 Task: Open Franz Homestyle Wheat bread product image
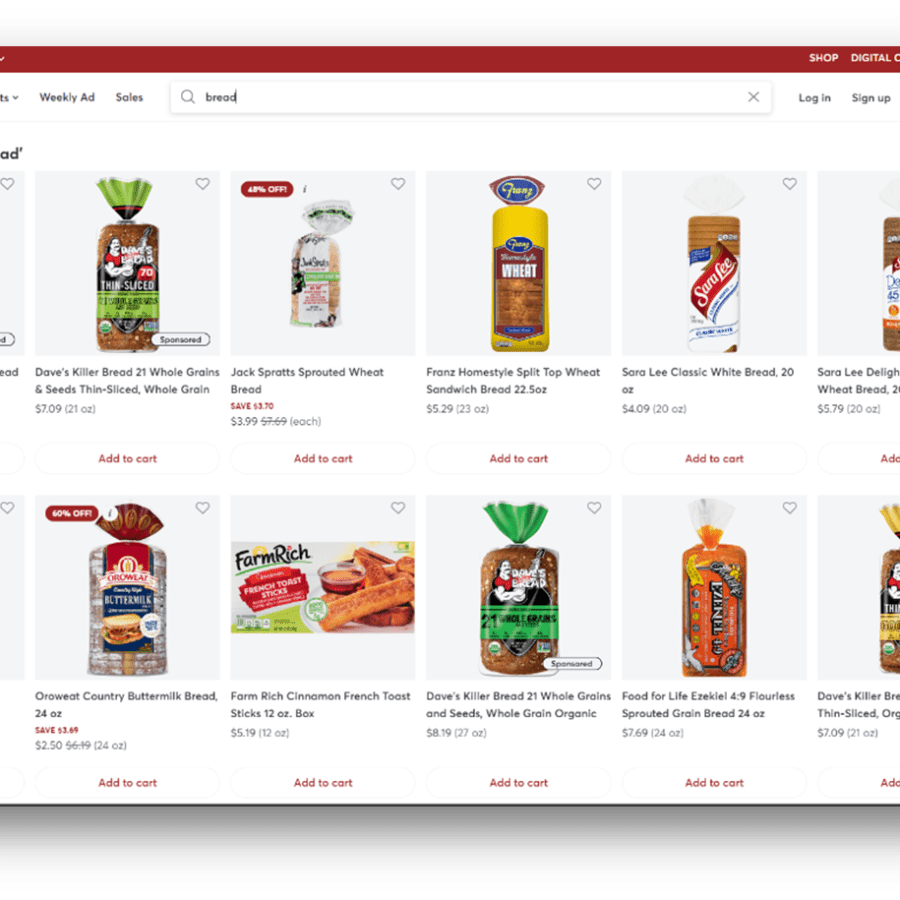click(x=518, y=263)
